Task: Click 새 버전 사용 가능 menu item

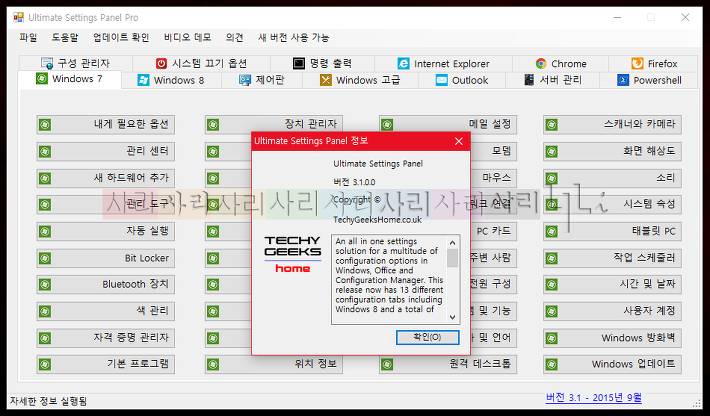Action: (x=293, y=38)
